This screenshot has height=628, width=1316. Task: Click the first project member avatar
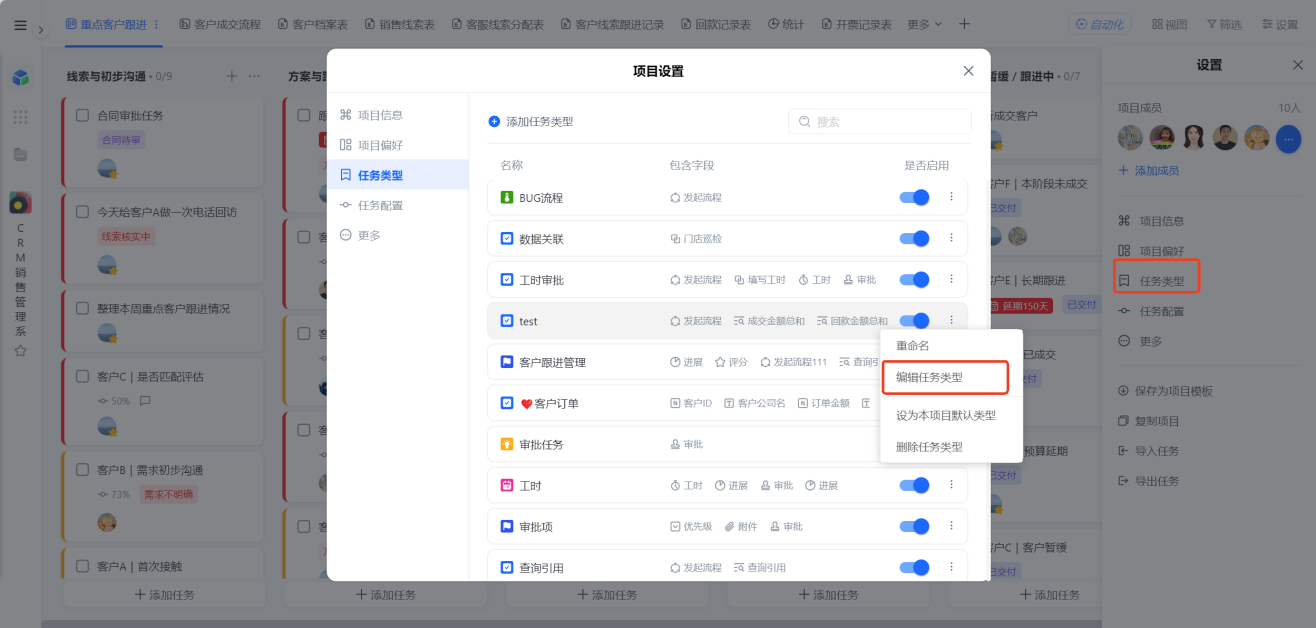click(1131, 138)
